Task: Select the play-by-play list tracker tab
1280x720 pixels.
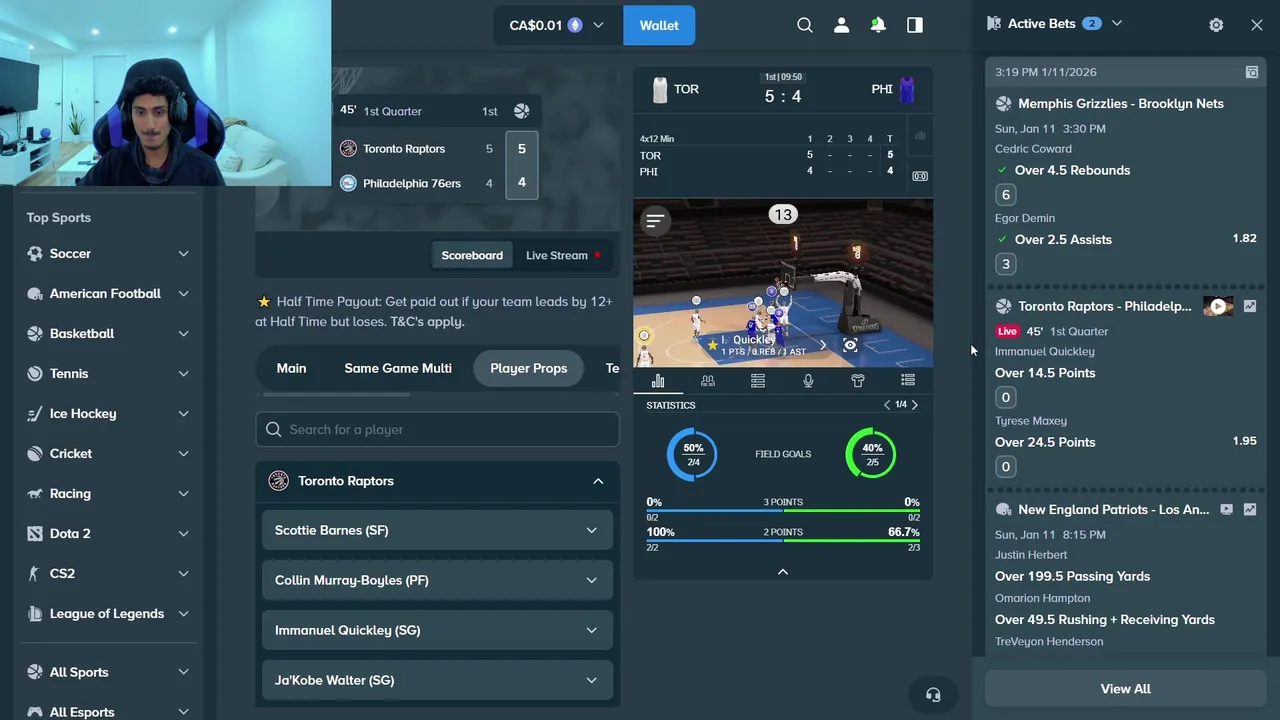Action: 908,380
